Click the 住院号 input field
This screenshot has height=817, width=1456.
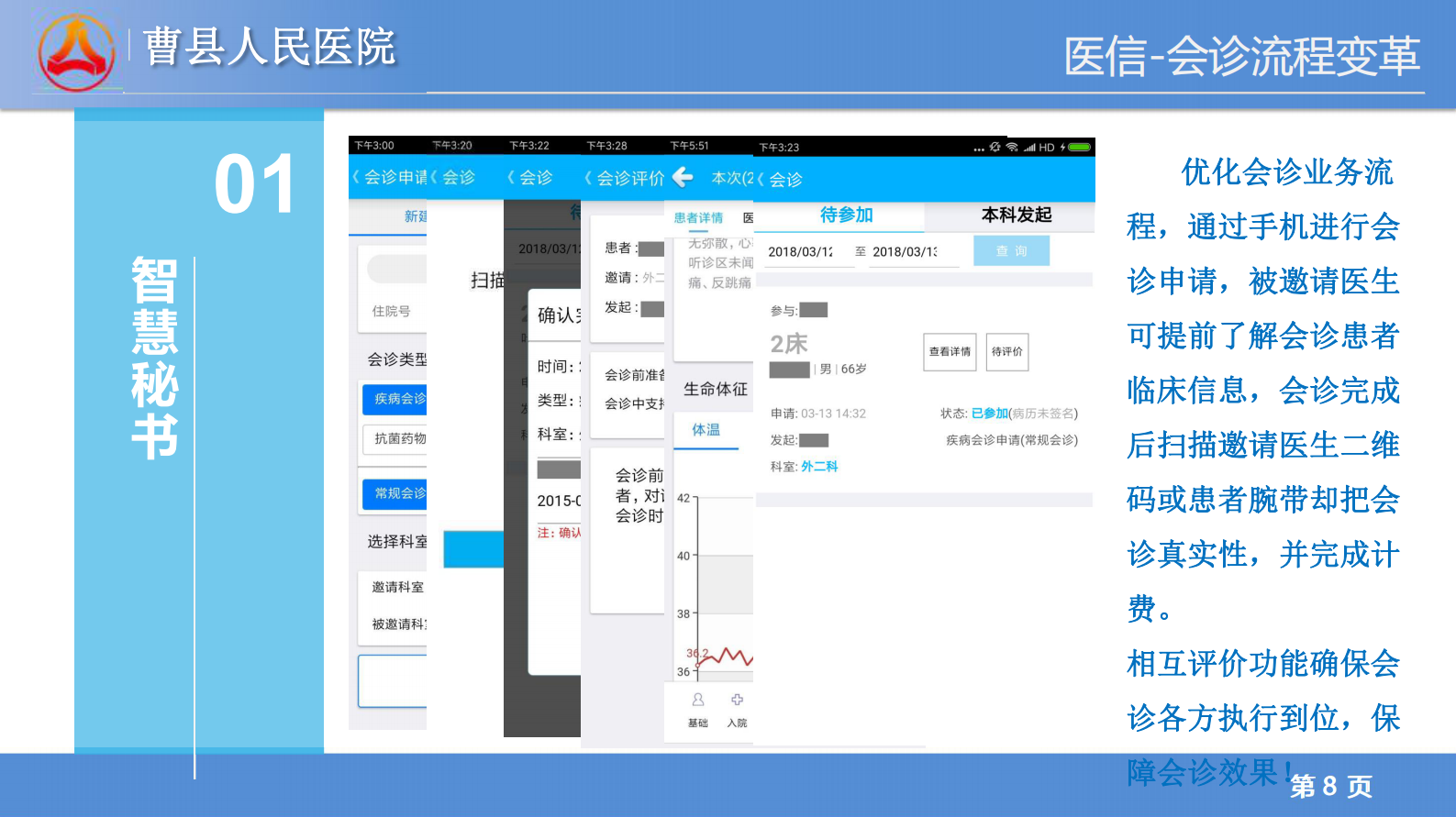[392, 311]
